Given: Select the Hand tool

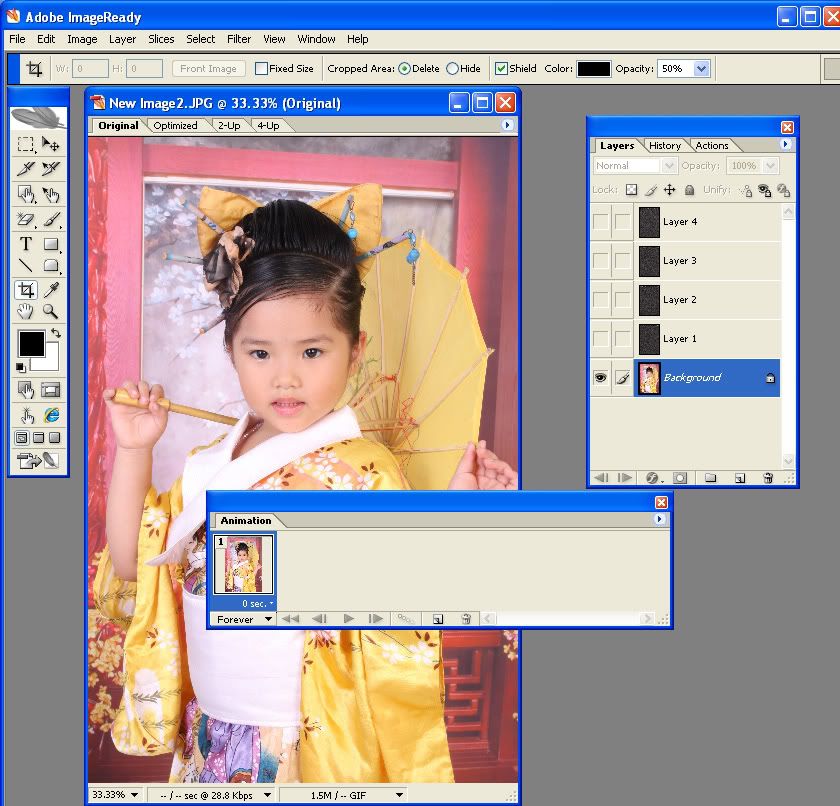Looking at the screenshot, I should click(x=26, y=311).
